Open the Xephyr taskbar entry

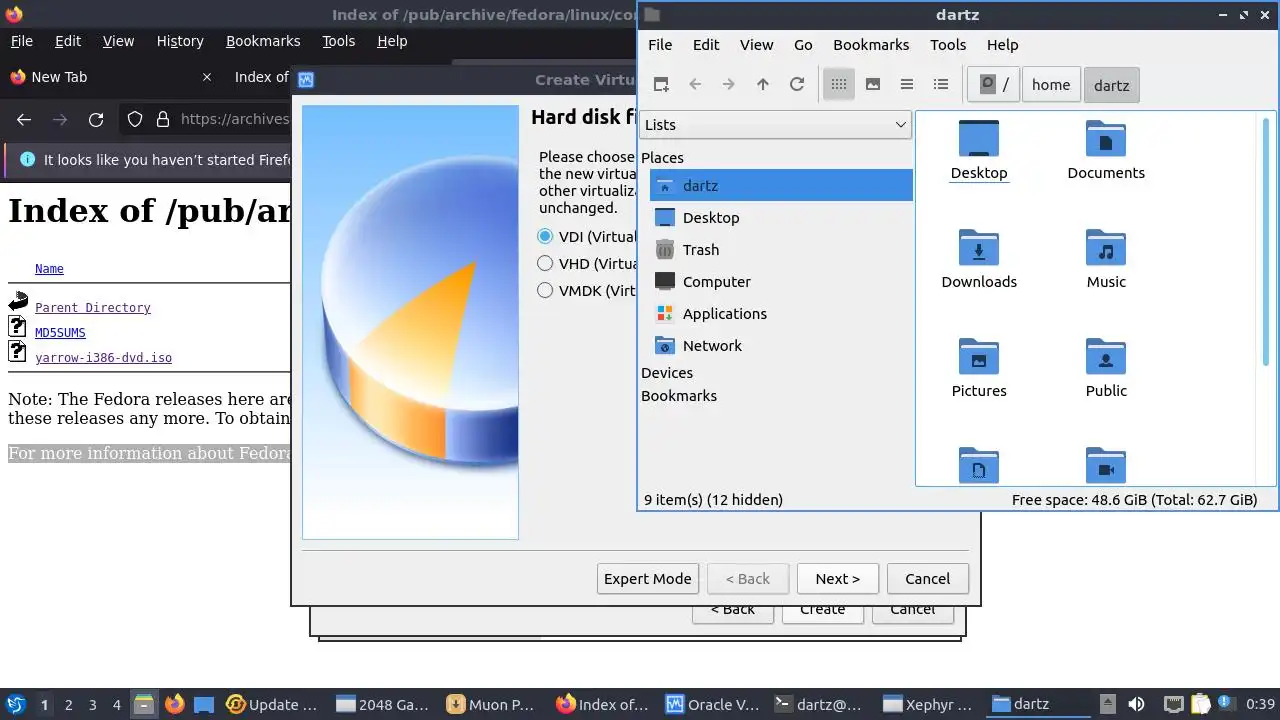pos(929,704)
